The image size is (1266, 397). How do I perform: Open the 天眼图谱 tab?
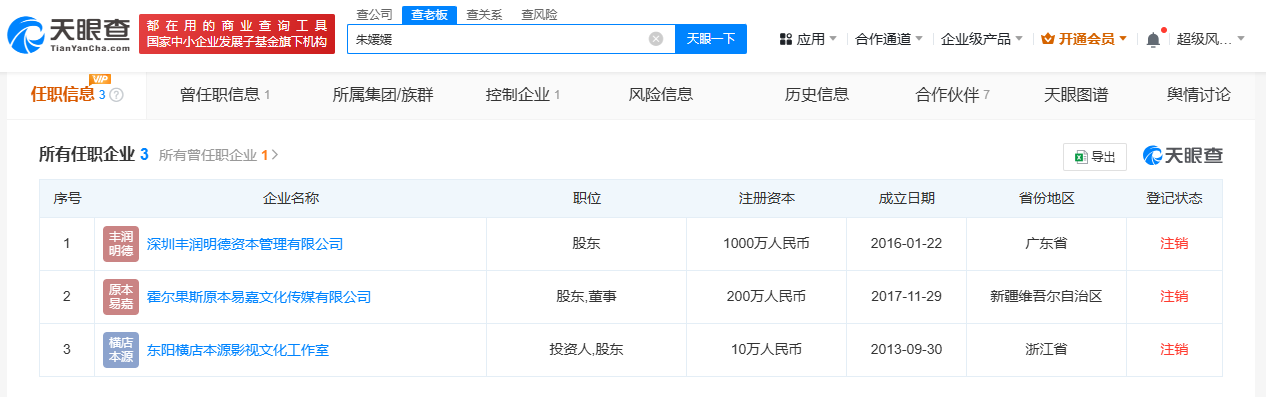click(x=1076, y=95)
